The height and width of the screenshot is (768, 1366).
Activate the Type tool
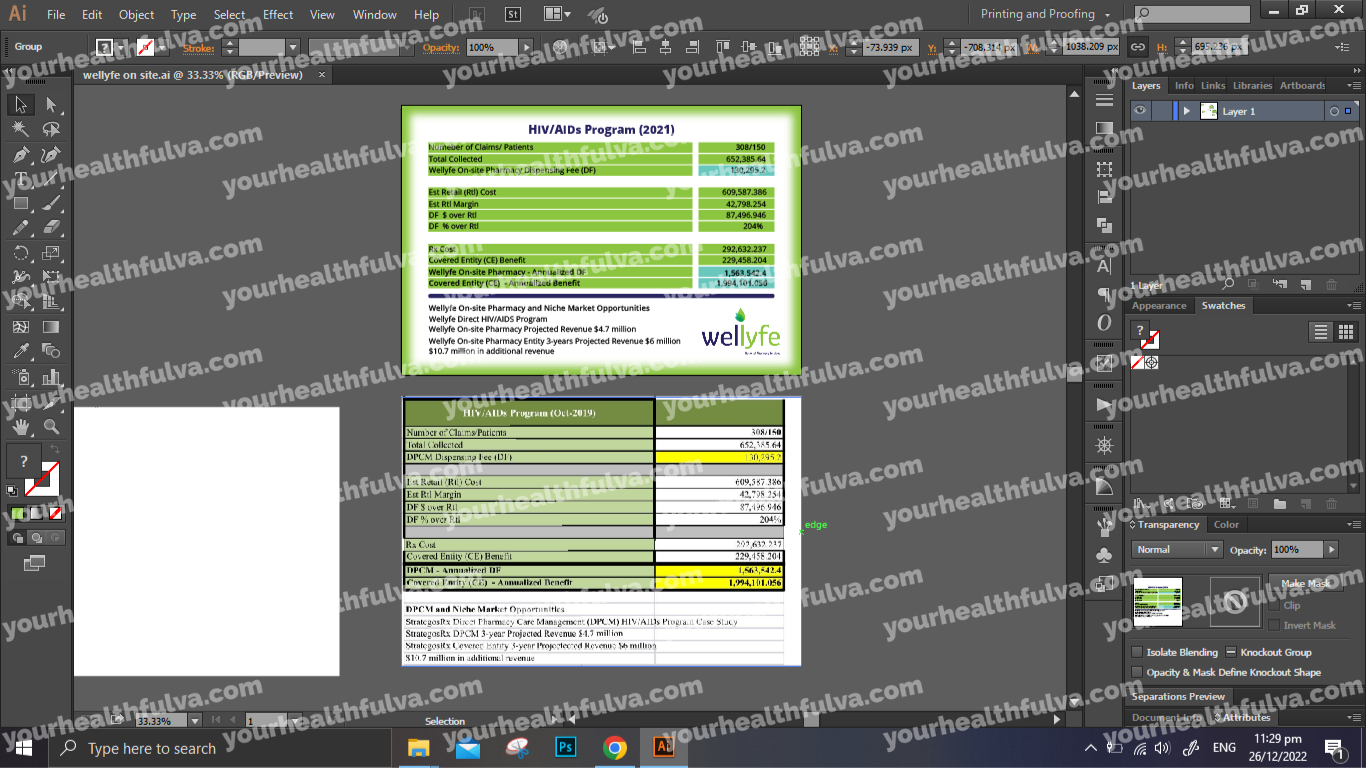tap(20, 178)
